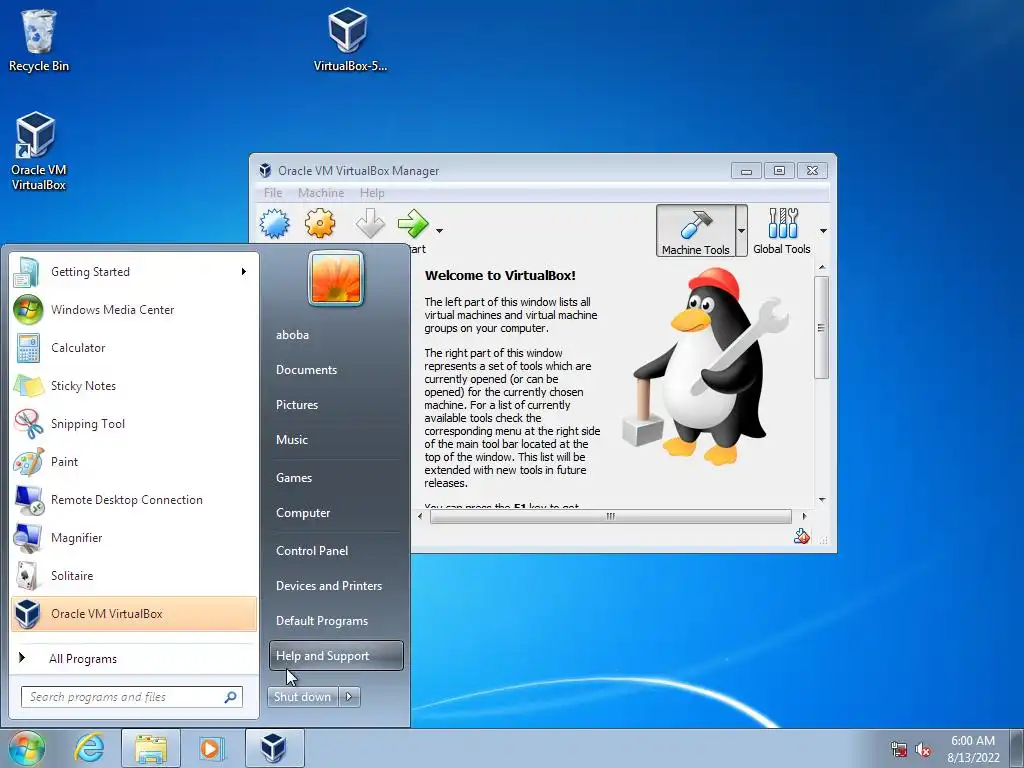The height and width of the screenshot is (768, 1024).
Task: Select the Oracle VM VirtualBox desktop shortcut
Action: pyautogui.click(x=38, y=152)
